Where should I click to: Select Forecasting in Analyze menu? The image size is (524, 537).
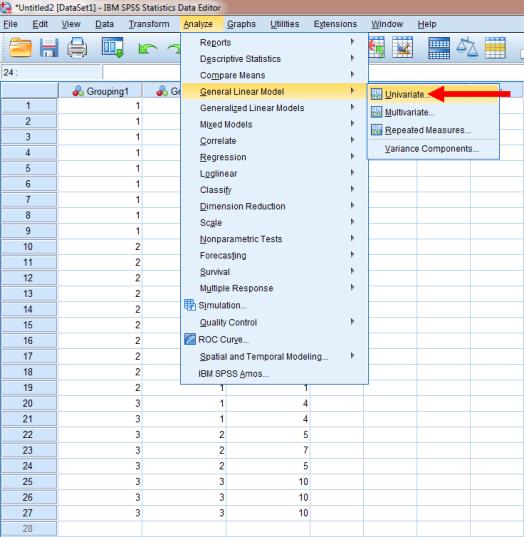pyautogui.click(x=275, y=255)
